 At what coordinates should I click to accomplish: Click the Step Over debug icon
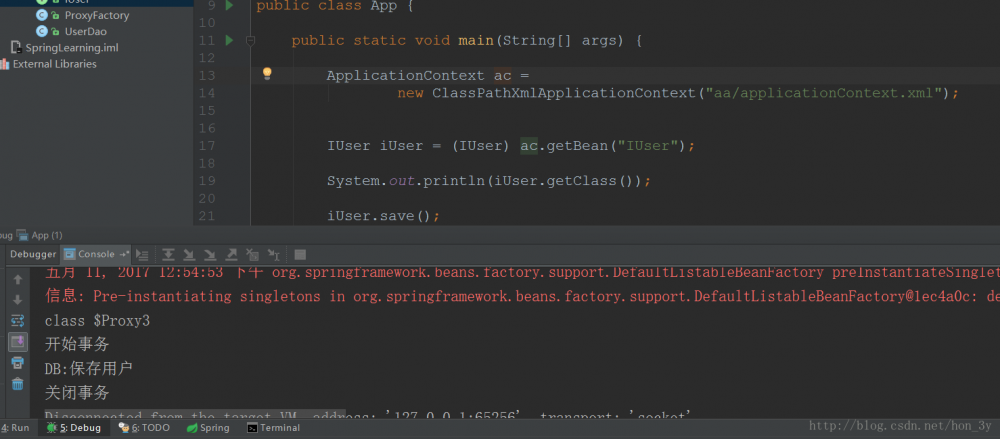pos(168,255)
